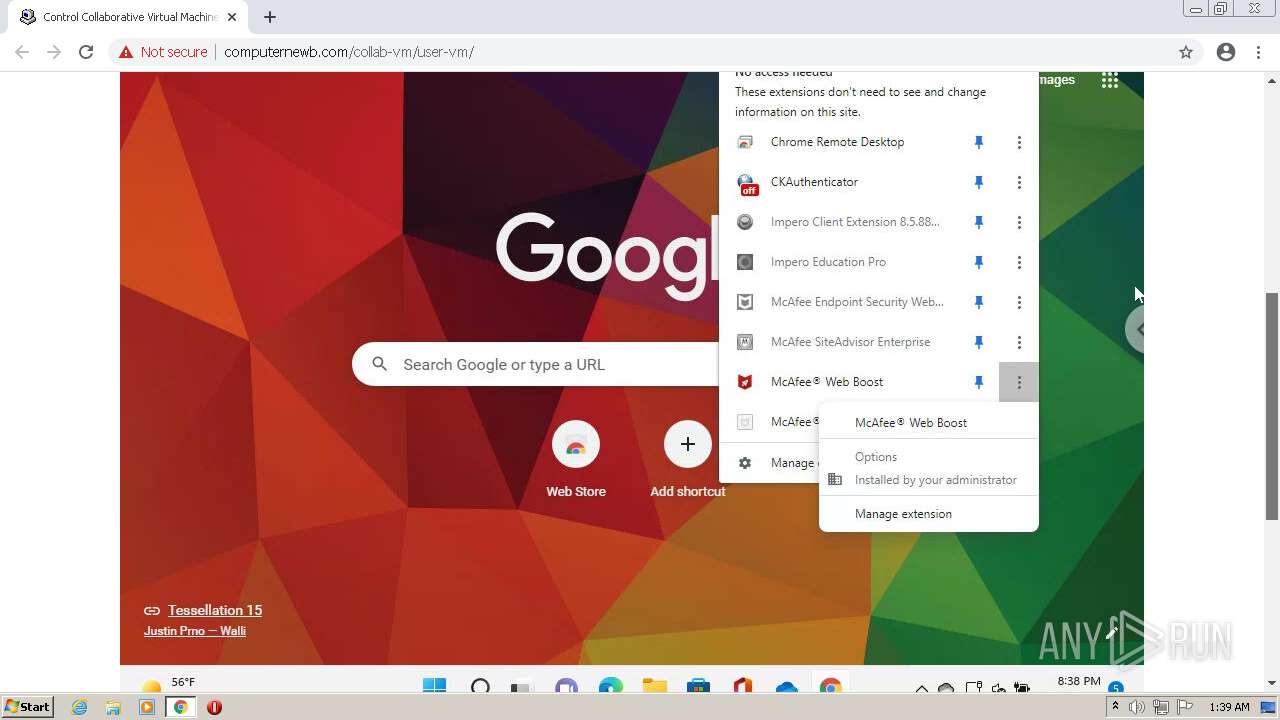Click the address bar URL
The height and width of the screenshot is (720, 1280).
click(x=349, y=52)
